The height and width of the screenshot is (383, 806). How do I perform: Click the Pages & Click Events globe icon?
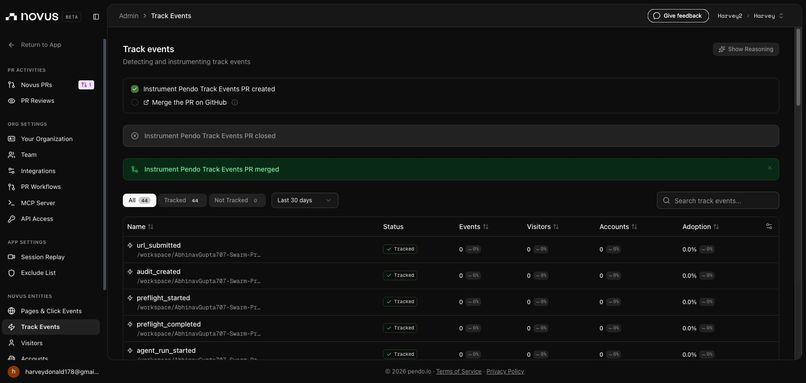pyautogui.click(x=11, y=311)
